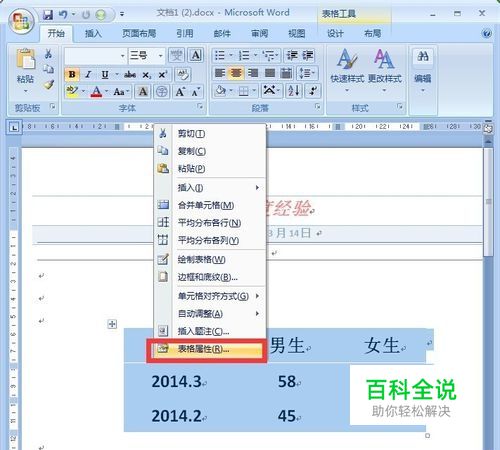
Task: Choose 复制(C) from the context menu
Action: [x=210, y=151]
